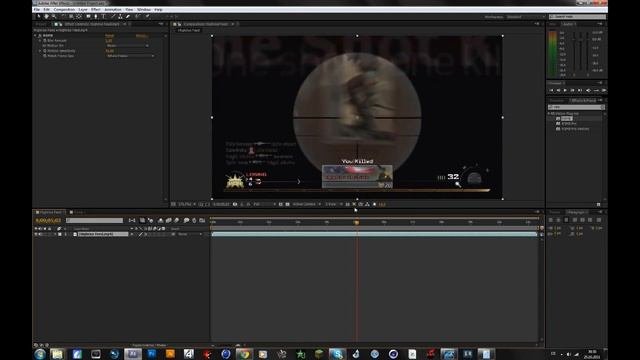Toggle hide shy layers in timeline
640x360 pixels.
coord(161,220)
